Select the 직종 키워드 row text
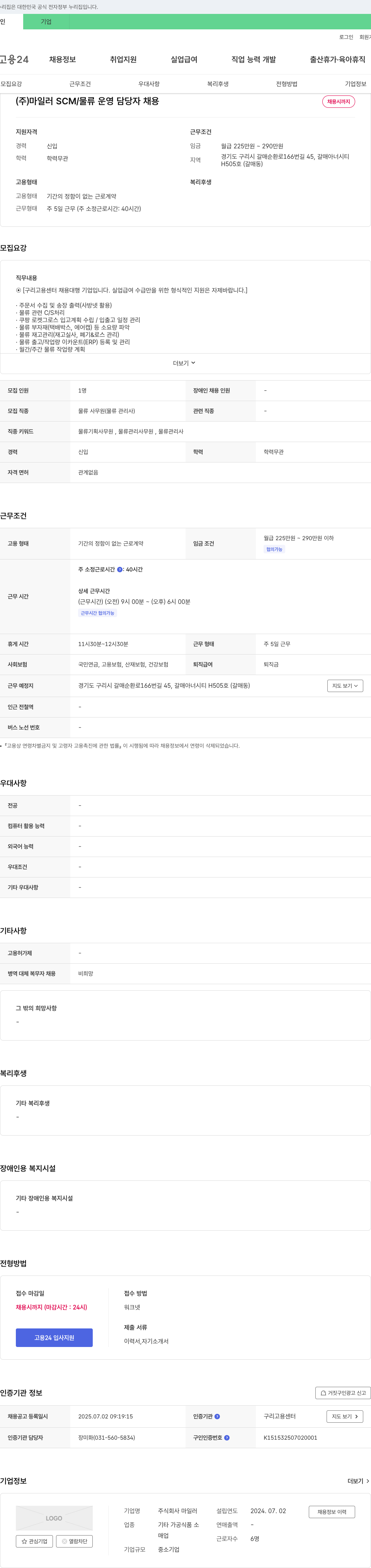 pos(130,432)
